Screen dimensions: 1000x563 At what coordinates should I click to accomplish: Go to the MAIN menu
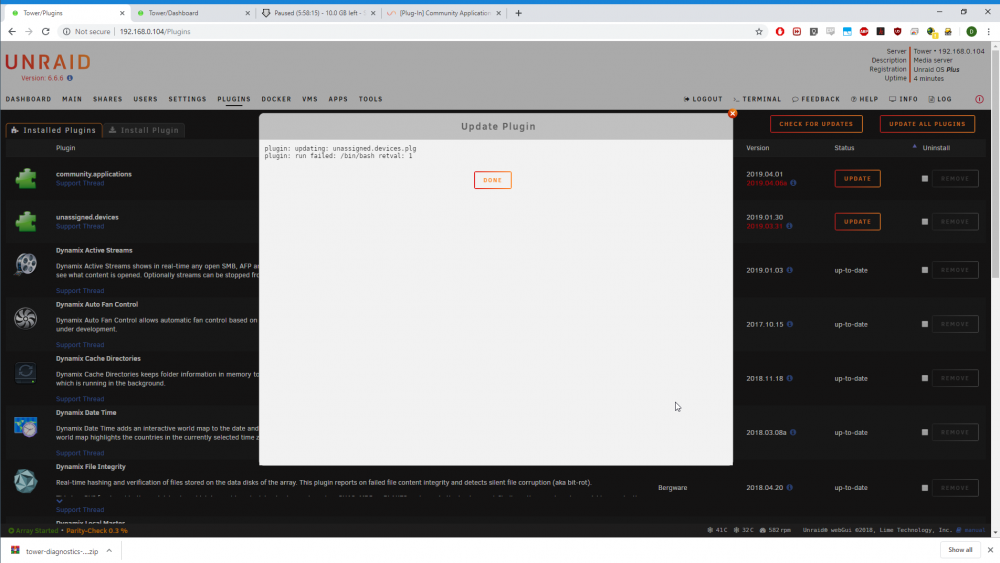(x=72, y=99)
